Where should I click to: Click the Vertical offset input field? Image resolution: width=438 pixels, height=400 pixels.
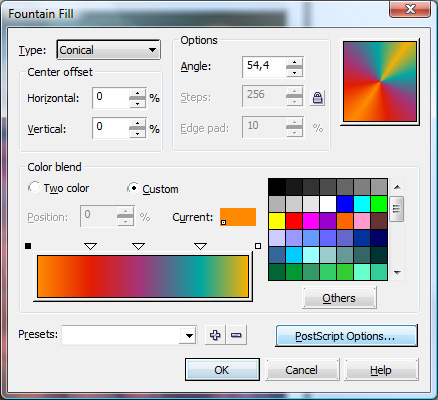111,128
